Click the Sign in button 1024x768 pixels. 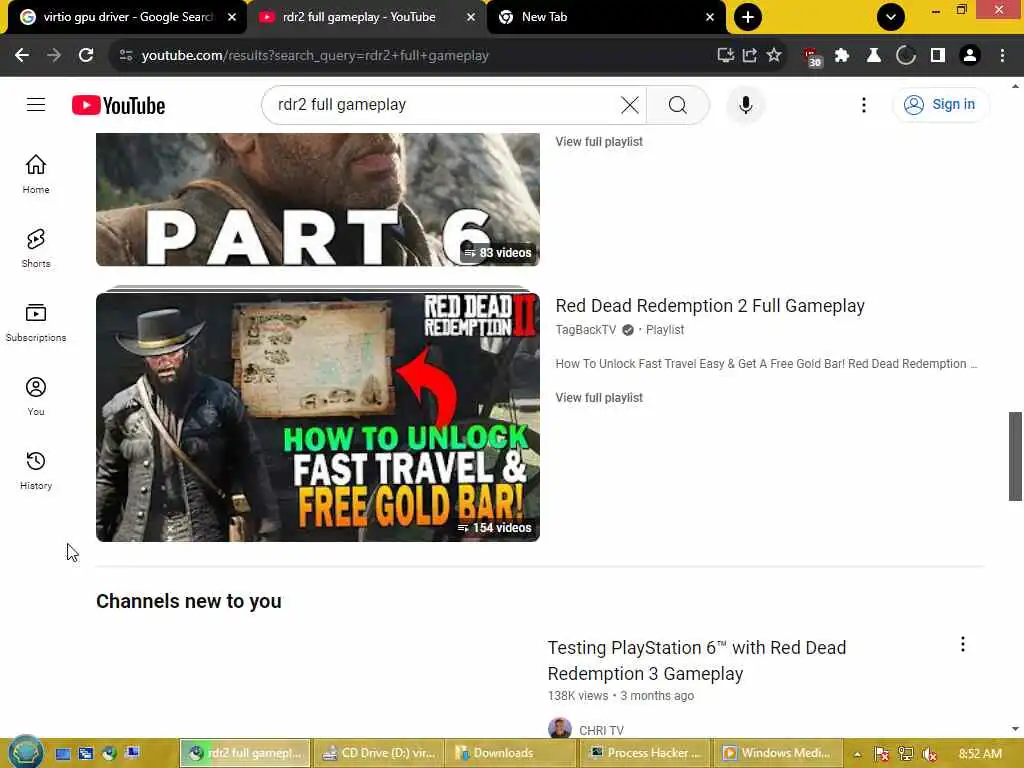pos(940,104)
